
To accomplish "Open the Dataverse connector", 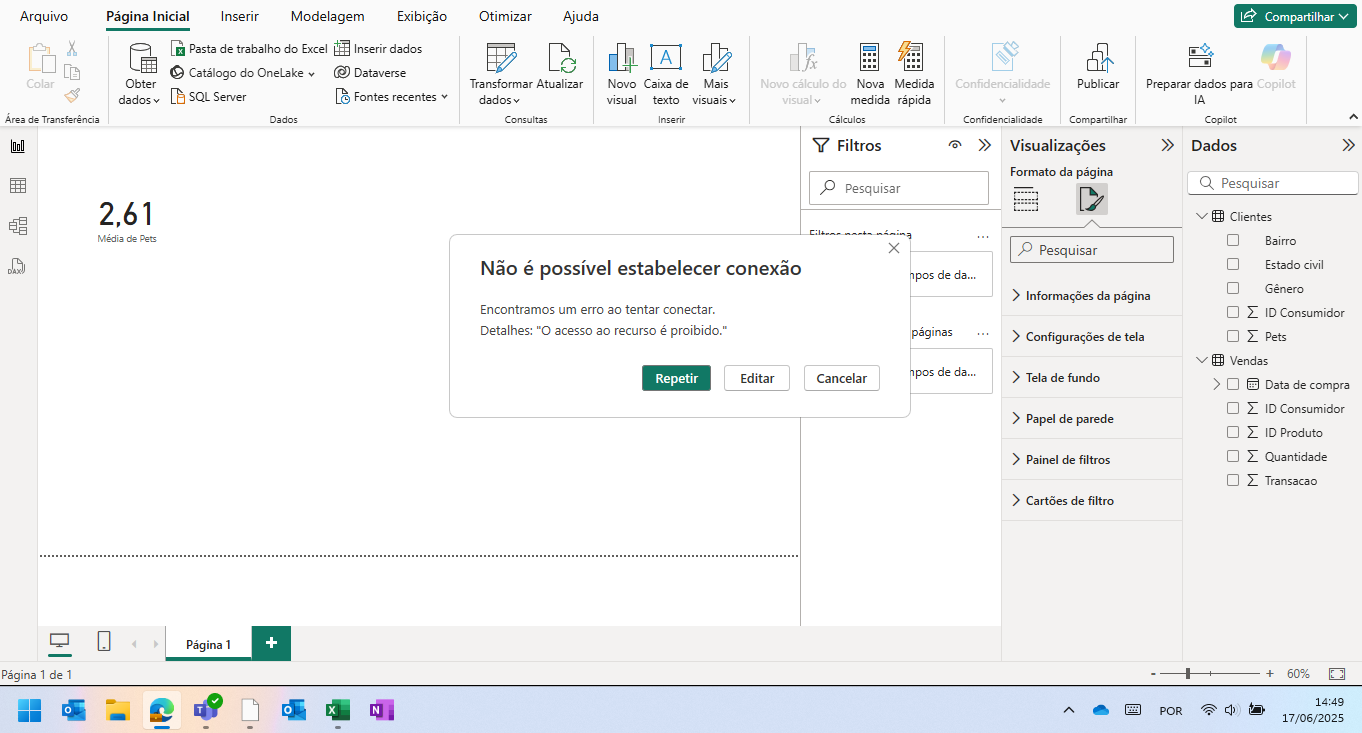I will click(x=370, y=72).
